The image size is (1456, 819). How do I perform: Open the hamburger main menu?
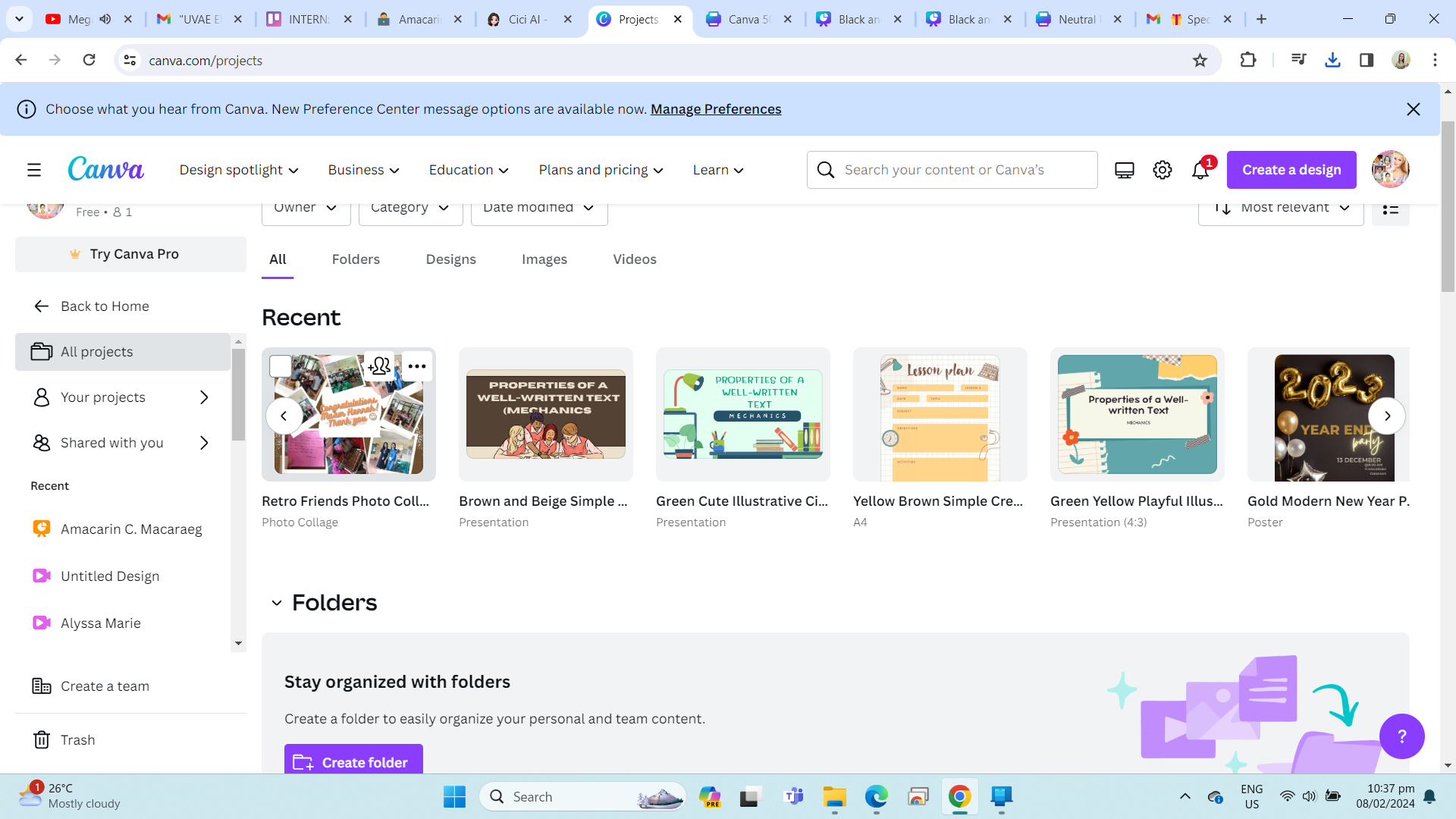tap(34, 171)
